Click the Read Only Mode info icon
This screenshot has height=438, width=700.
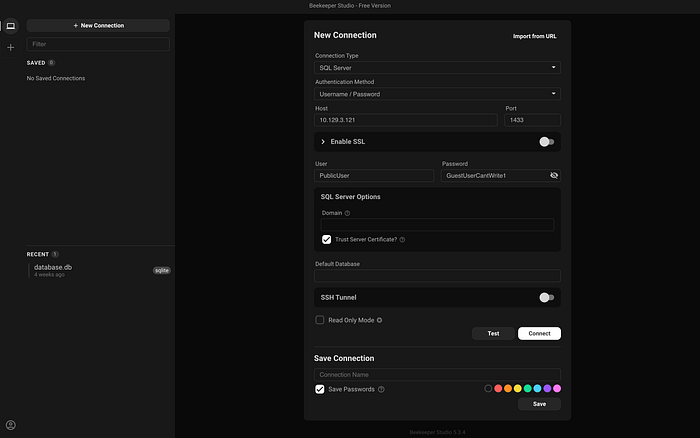pos(379,320)
